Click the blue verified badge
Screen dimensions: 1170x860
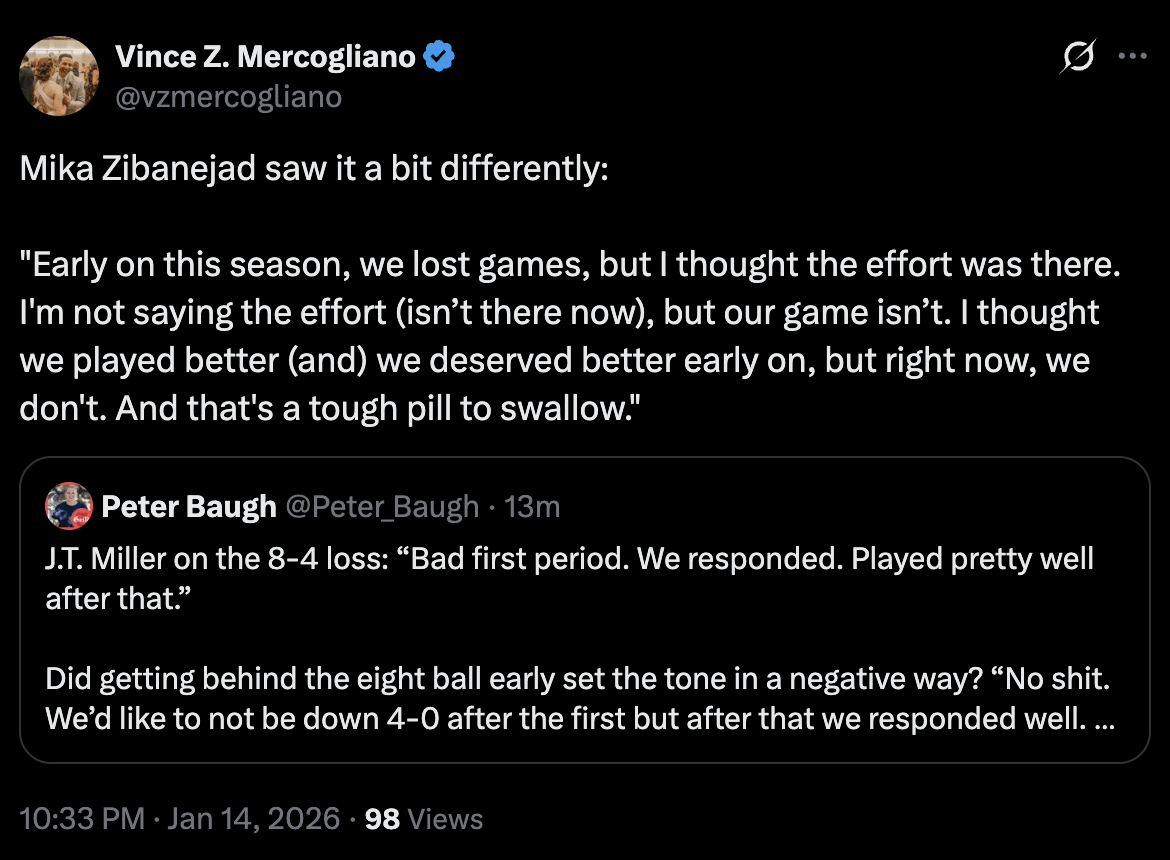pos(439,58)
